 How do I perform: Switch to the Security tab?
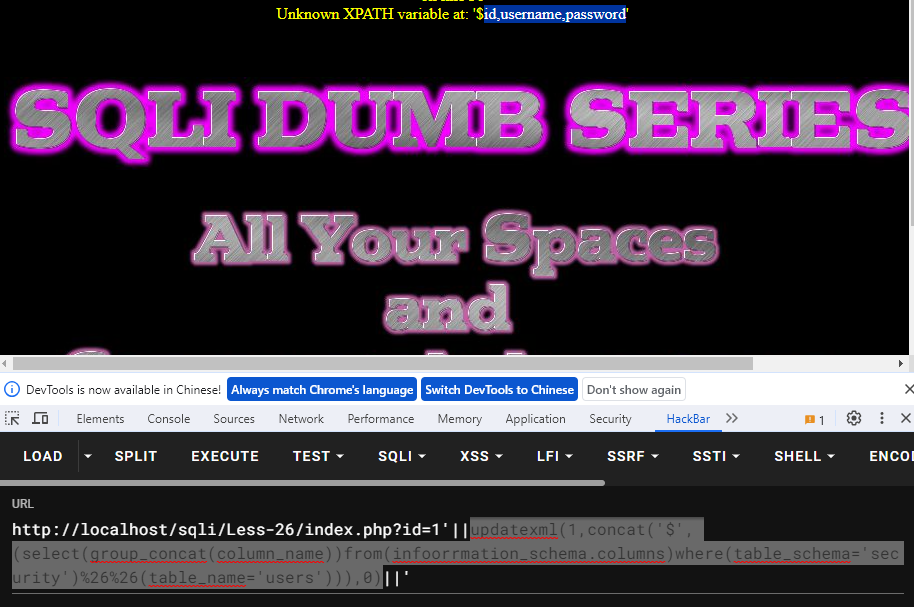point(610,419)
